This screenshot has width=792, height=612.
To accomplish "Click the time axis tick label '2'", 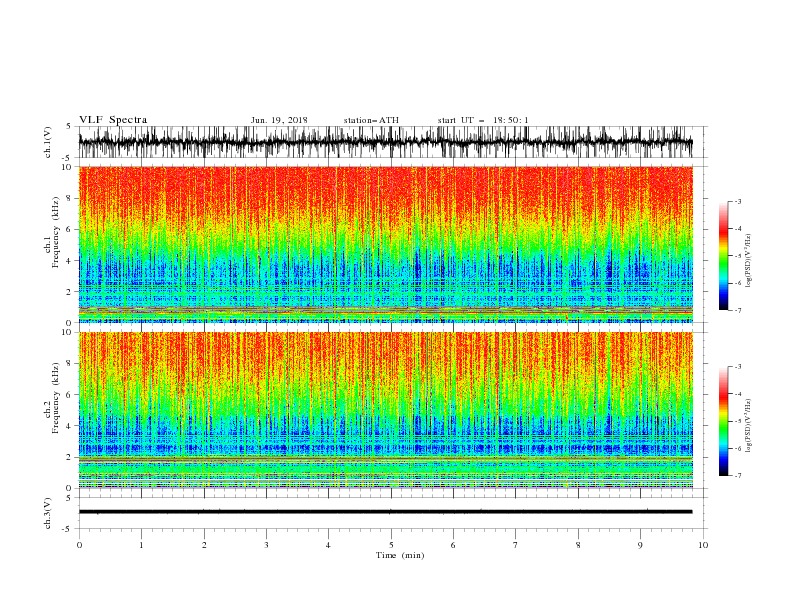I will 204,545.
